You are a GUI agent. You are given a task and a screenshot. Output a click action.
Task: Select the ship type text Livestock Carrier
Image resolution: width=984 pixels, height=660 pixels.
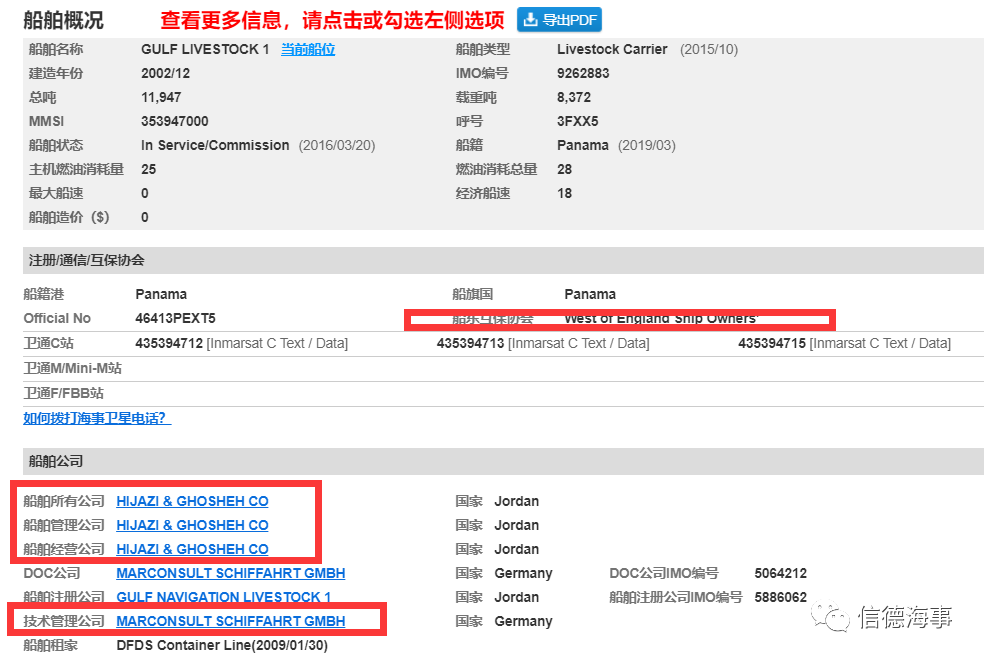click(612, 50)
